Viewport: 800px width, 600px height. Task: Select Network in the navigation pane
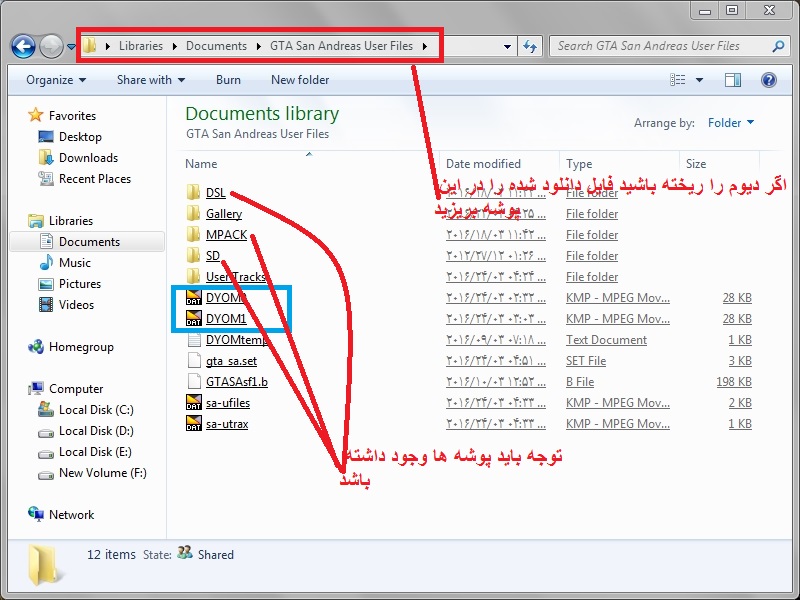[61, 515]
